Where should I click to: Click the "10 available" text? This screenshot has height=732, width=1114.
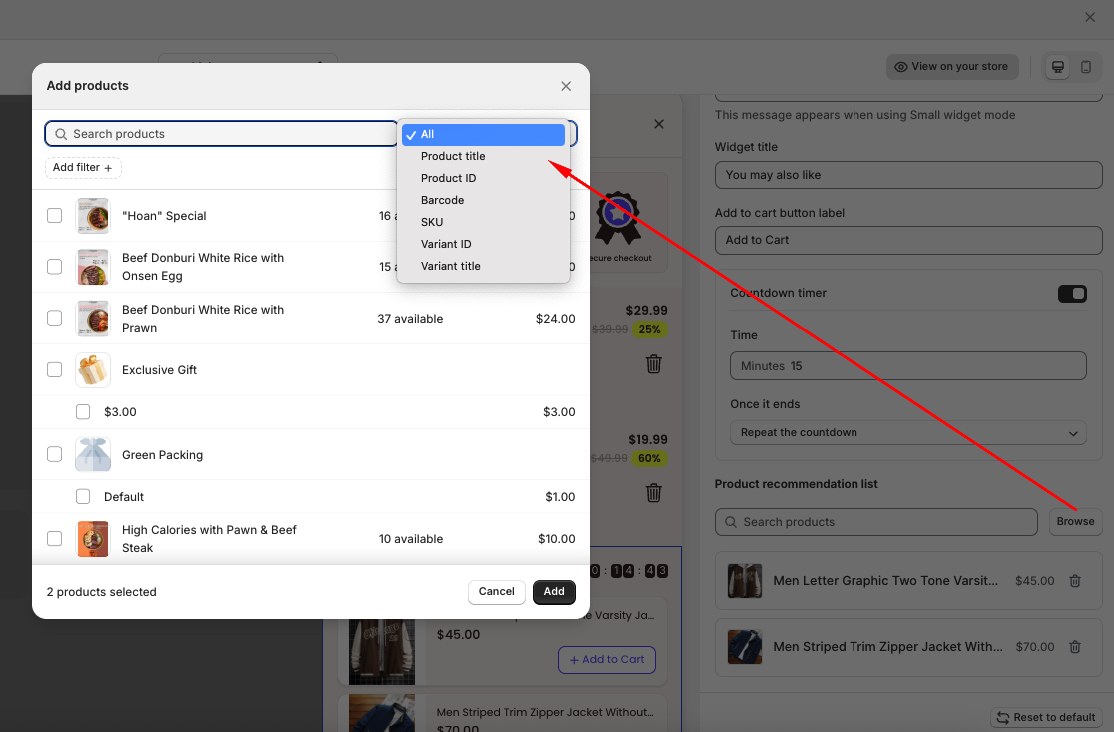pos(411,539)
